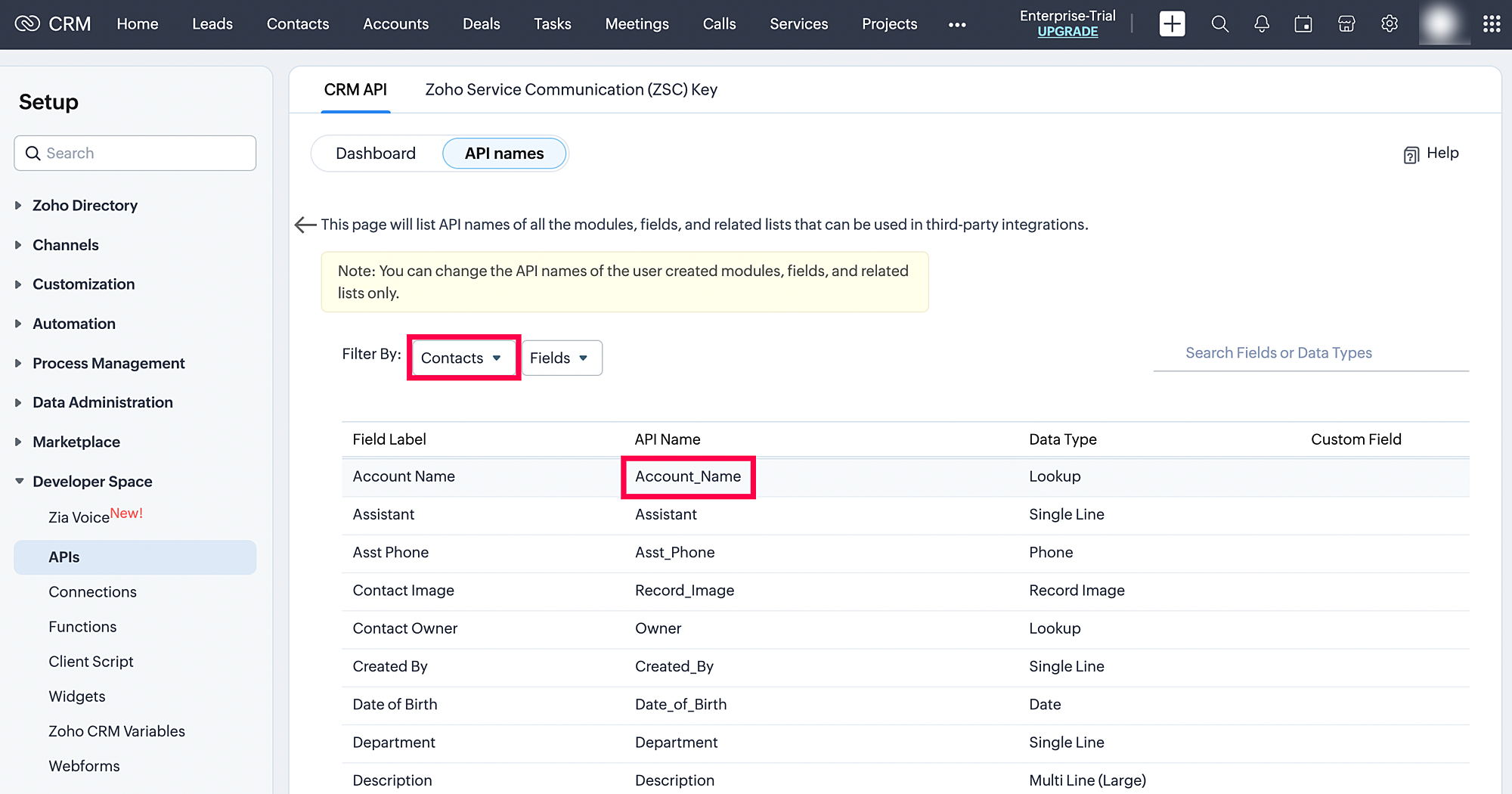Screen dimensions: 1512x794
Task: Open the Tasks module
Action: click(553, 24)
